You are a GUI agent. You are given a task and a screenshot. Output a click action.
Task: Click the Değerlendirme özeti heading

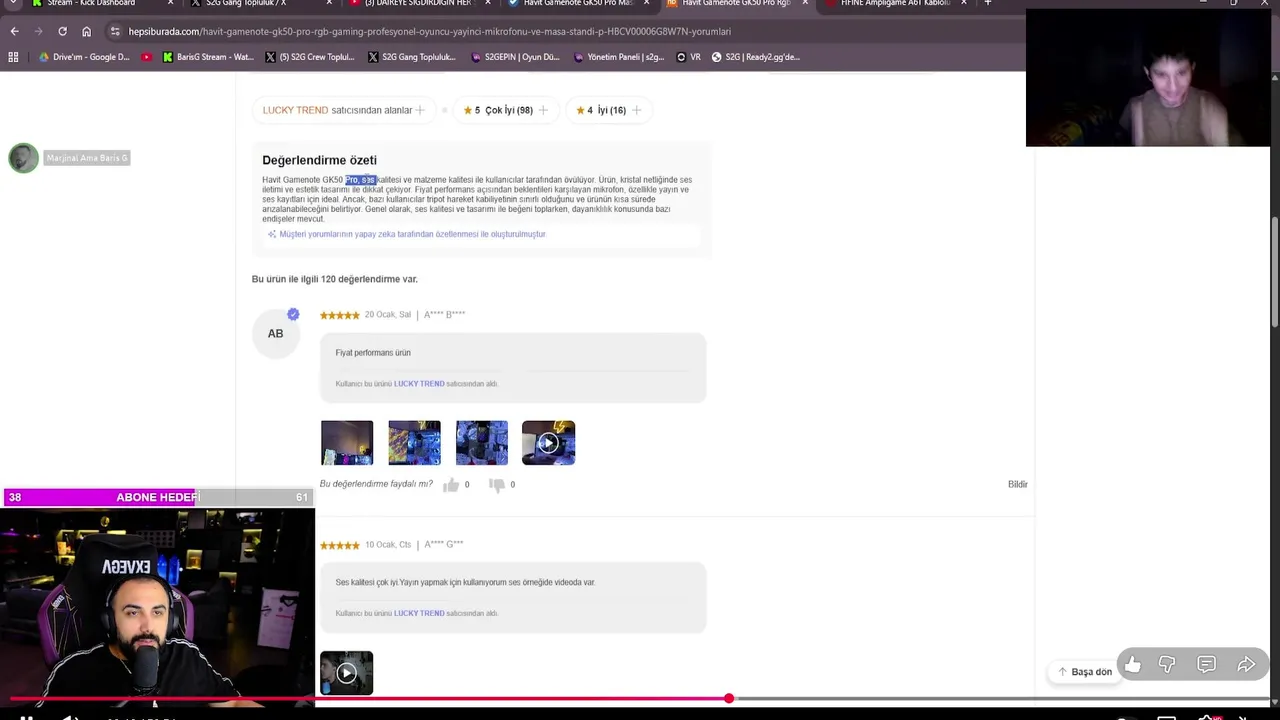point(319,160)
